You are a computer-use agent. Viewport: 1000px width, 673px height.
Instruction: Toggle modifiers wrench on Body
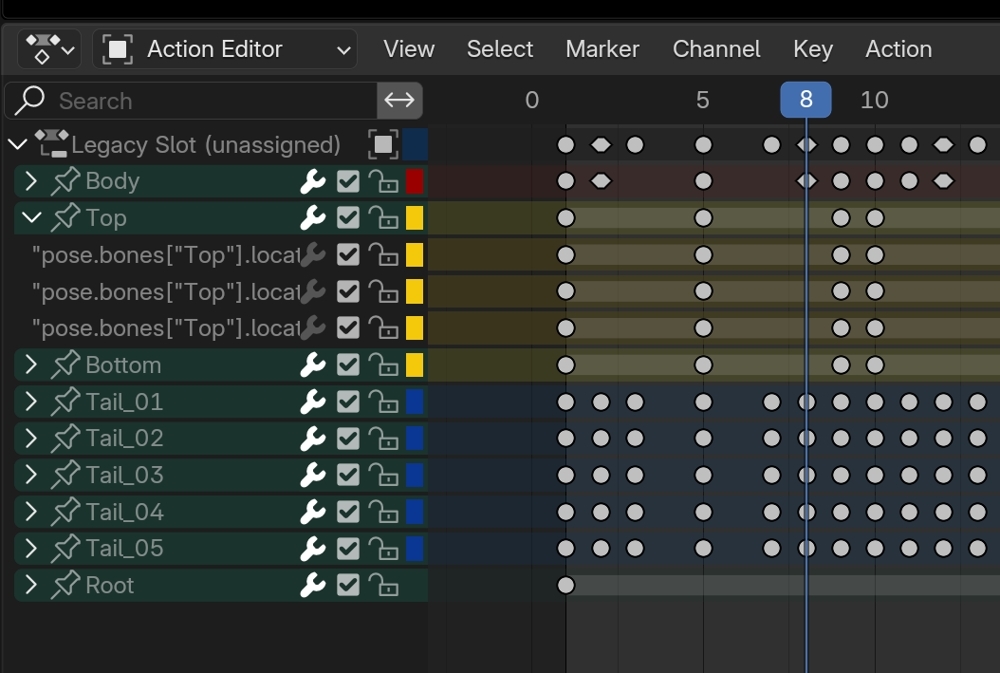coord(312,182)
